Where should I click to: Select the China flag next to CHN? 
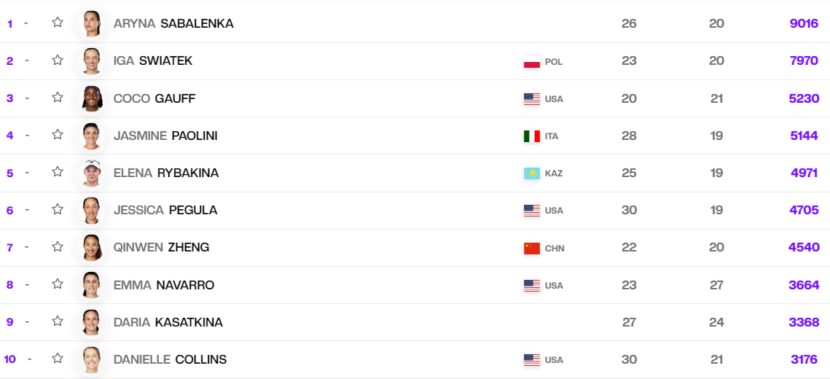pos(532,248)
